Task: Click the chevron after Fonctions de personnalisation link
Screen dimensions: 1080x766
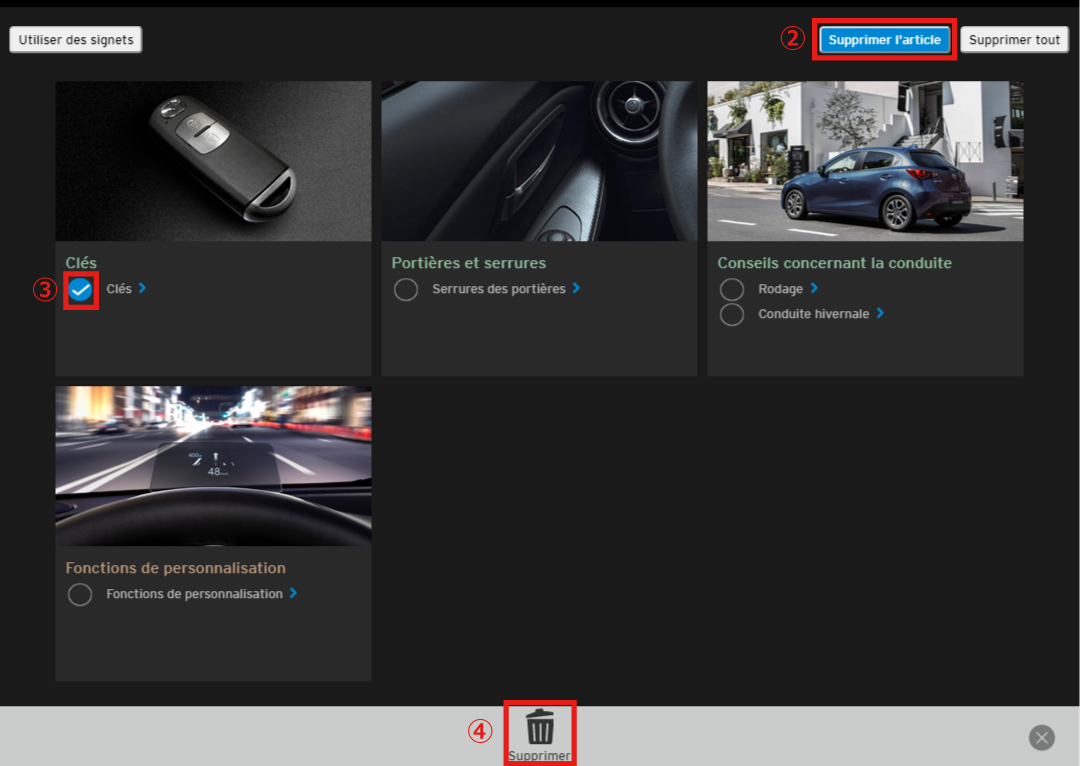Action: pyautogui.click(x=293, y=593)
